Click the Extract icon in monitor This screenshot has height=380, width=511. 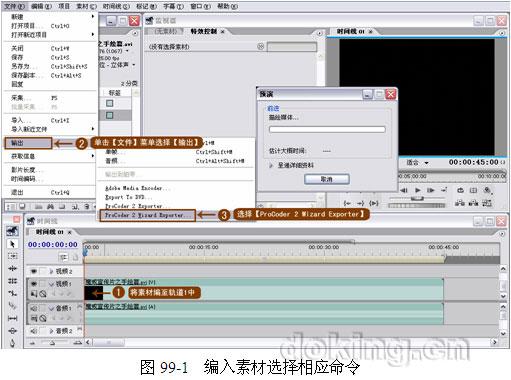coord(473,203)
